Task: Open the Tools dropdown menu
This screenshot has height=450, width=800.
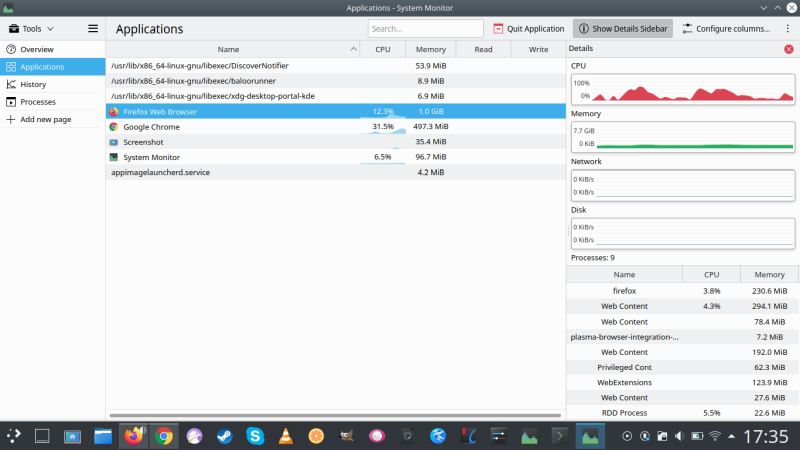Action: [32, 29]
